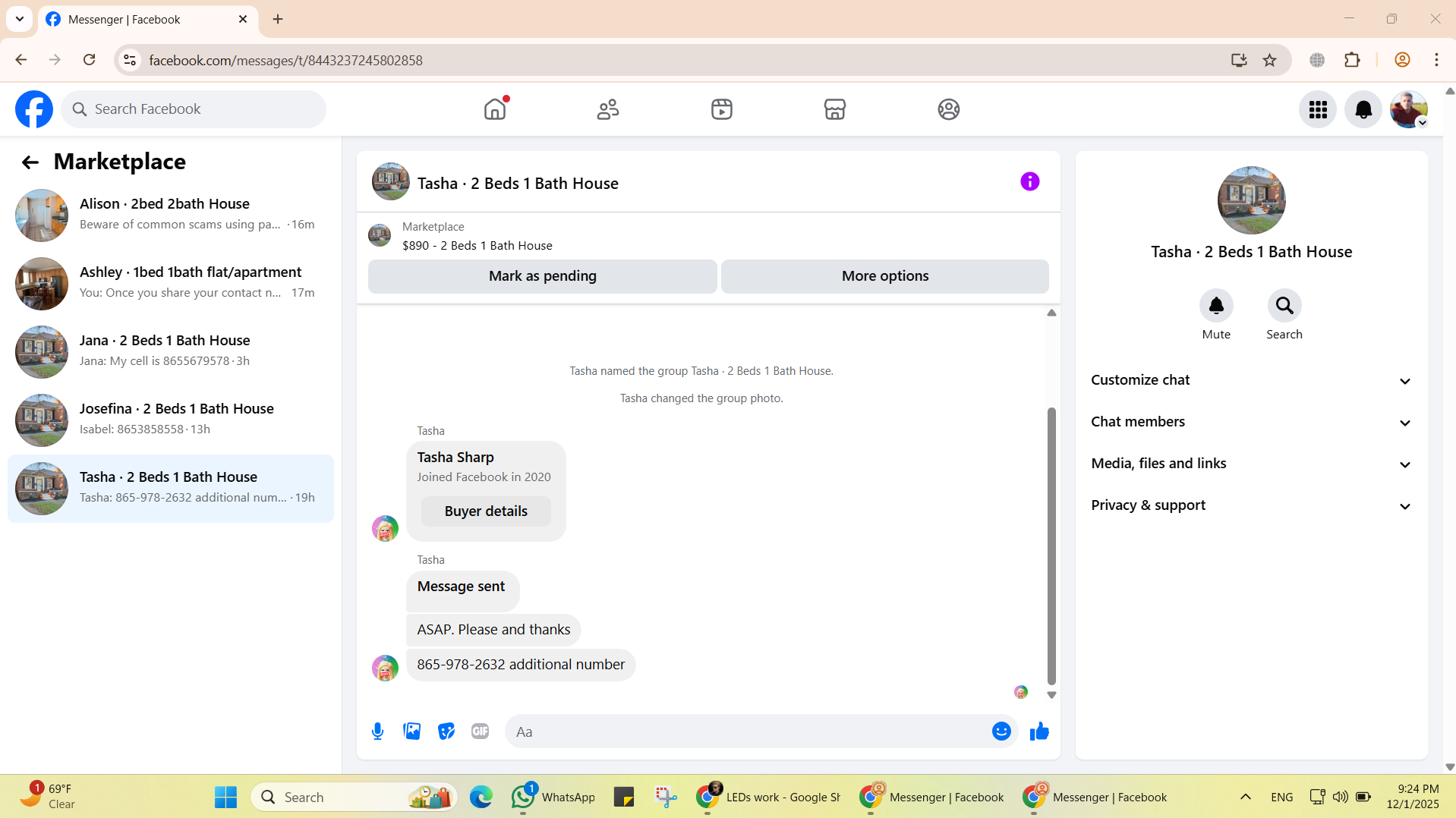The height and width of the screenshot is (818, 1456).
Task: Open Josefina 2 Beds 1 Bath House conversation
Action: (x=171, y=420)
